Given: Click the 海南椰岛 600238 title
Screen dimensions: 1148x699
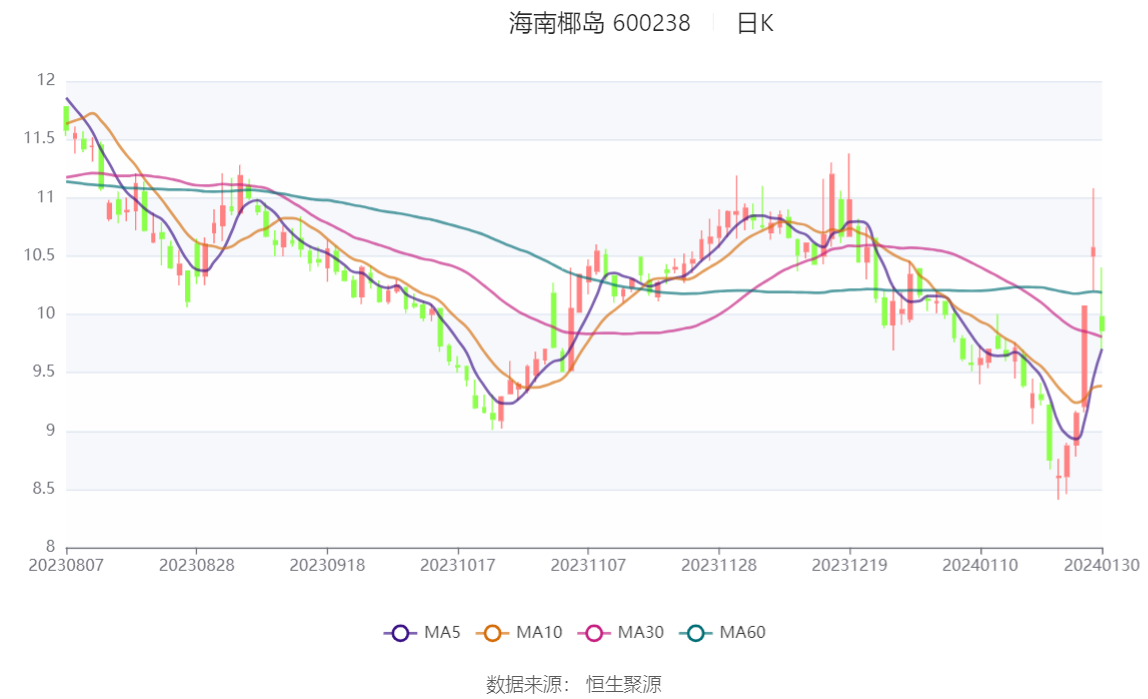Looking at the screenshot, I should (x=600, y=23).
